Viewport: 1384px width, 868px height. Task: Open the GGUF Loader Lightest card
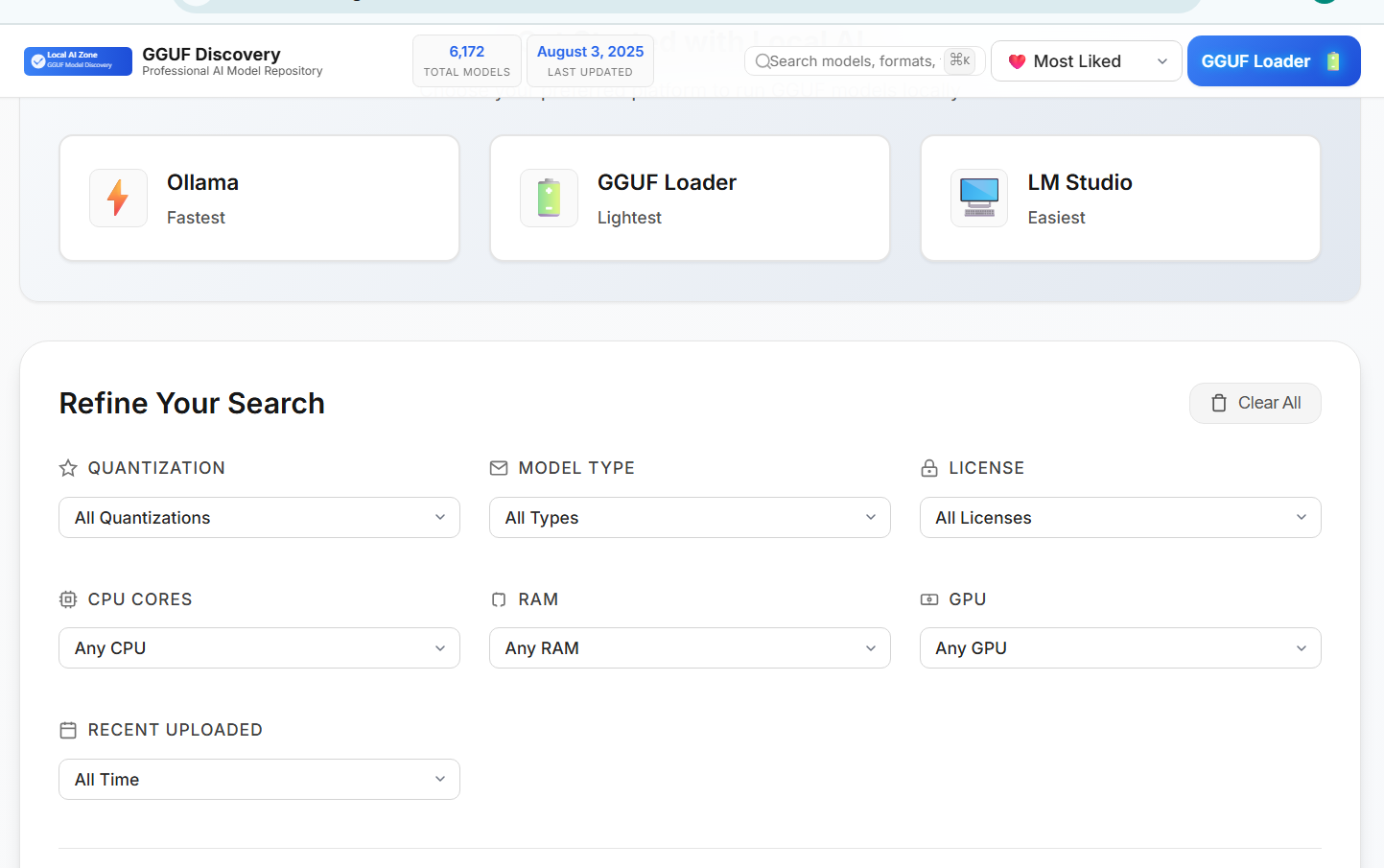(690, 198)
